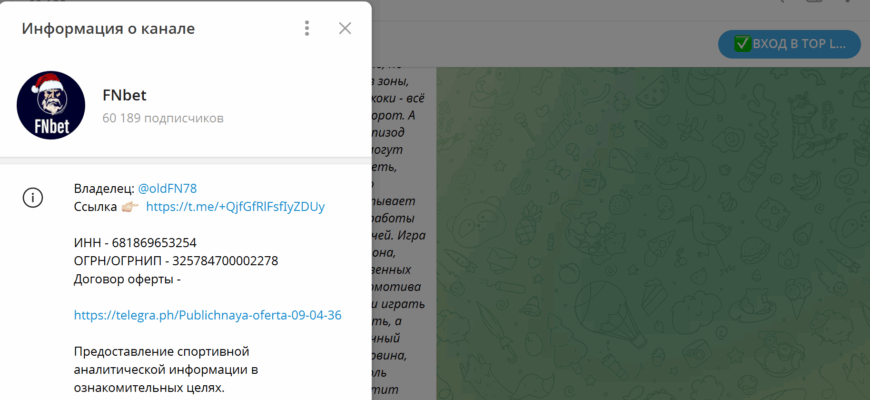Screen dimensions: 870x400
Task: Open the t.me channel invite link
Action: [235, 206]
